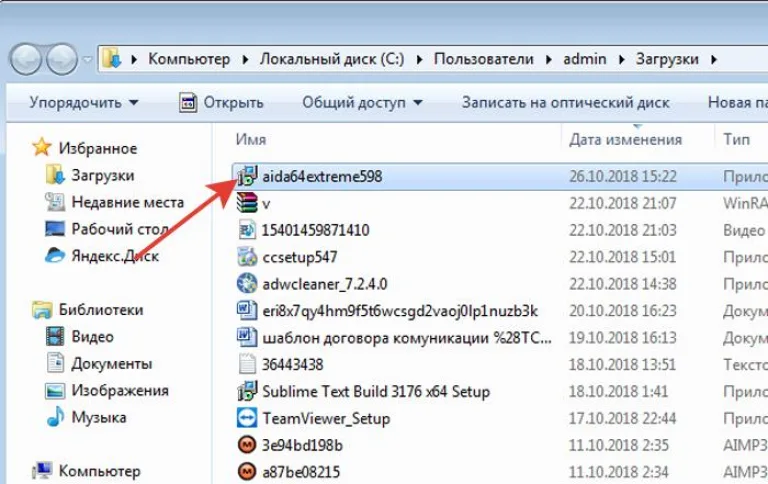Click the video file icon for 15401459871410
The height and width of the screenshot is (484, 768).
(247, 230)
